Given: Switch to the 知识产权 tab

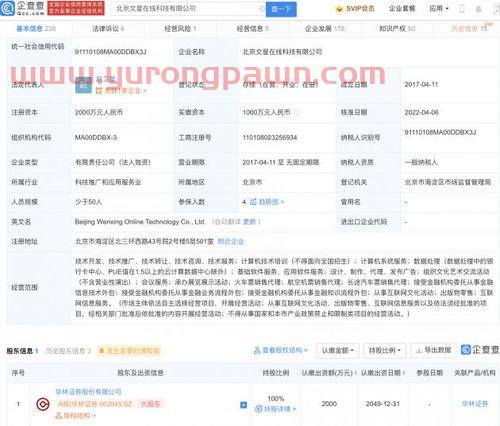Looking at the screenshot, I should tap(397, 29).
